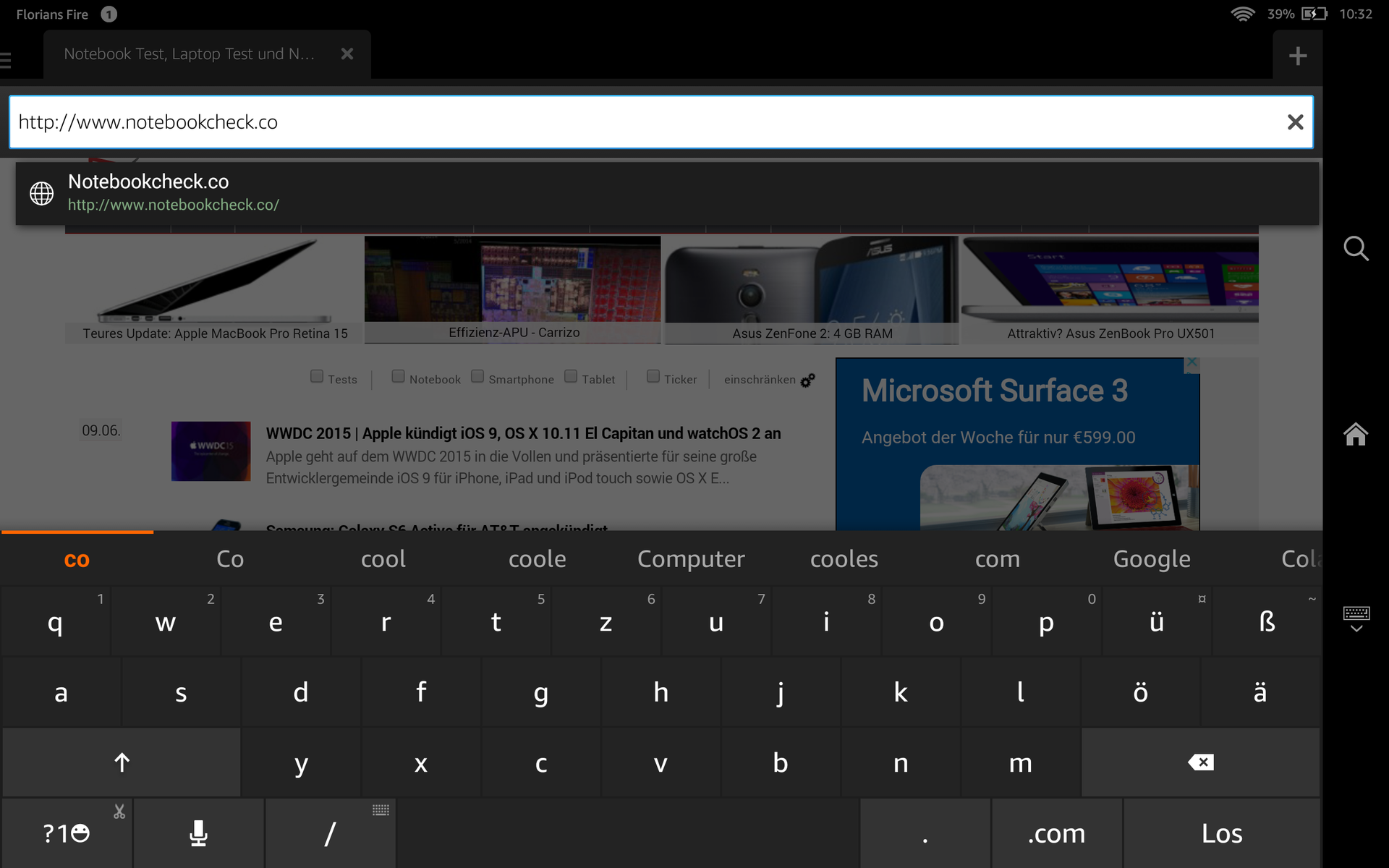The image size is (1389, 868).
Task: Tap the space bar
Action: (628, 833)
